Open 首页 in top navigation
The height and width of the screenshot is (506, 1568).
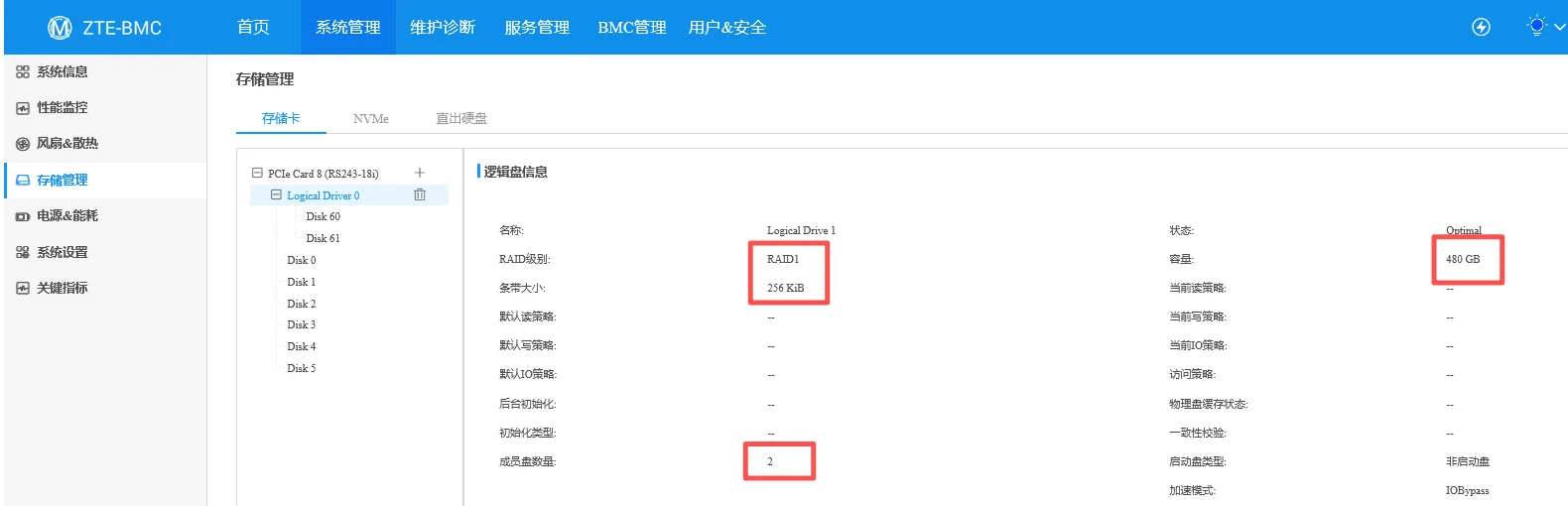(x=253, y=27)
